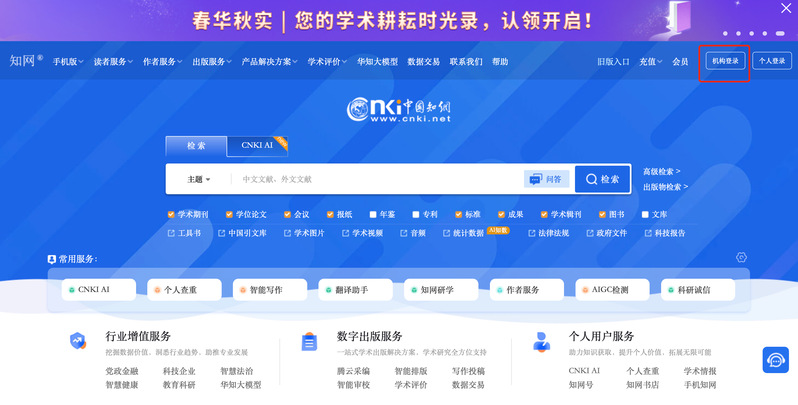Open the AIGC检测 service card
This screenshot has width=798, height=405.
pos(612,290)
